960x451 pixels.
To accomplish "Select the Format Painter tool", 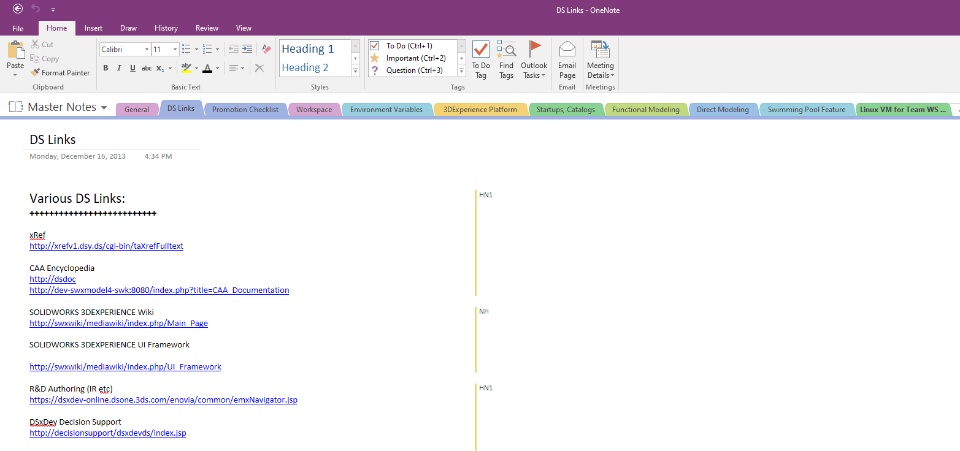I will (x=60, y=73).
